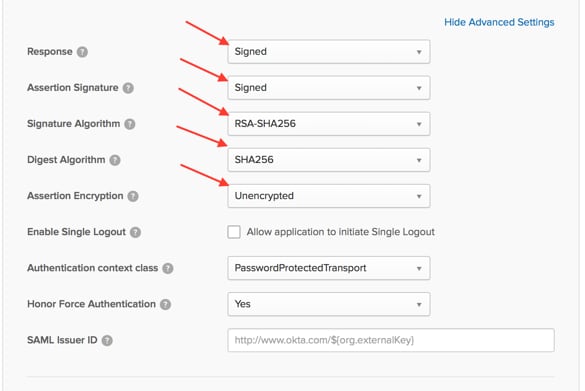Viewport: 585px width, 391px height.
Task: Click help icon beside Honor Force Authentication
Action: pyautogui.click(x=165, y=304)
